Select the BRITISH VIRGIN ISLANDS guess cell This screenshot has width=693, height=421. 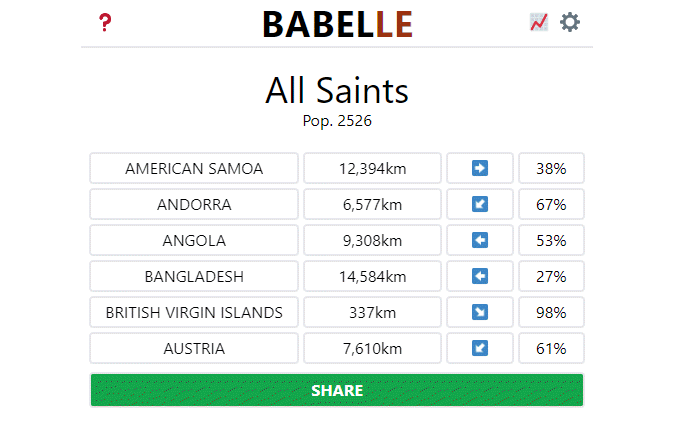tap(194, 312)
